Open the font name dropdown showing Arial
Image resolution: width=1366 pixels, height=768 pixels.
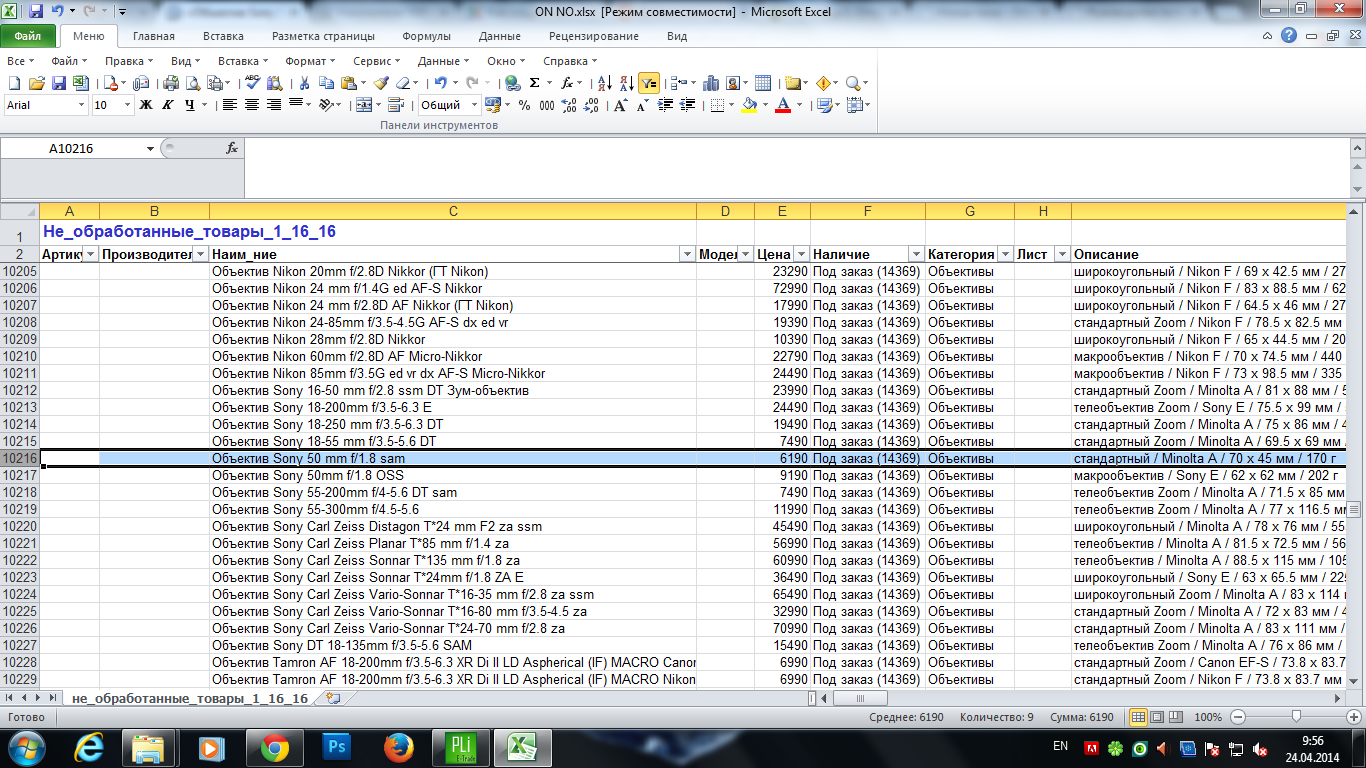(83, 105)
